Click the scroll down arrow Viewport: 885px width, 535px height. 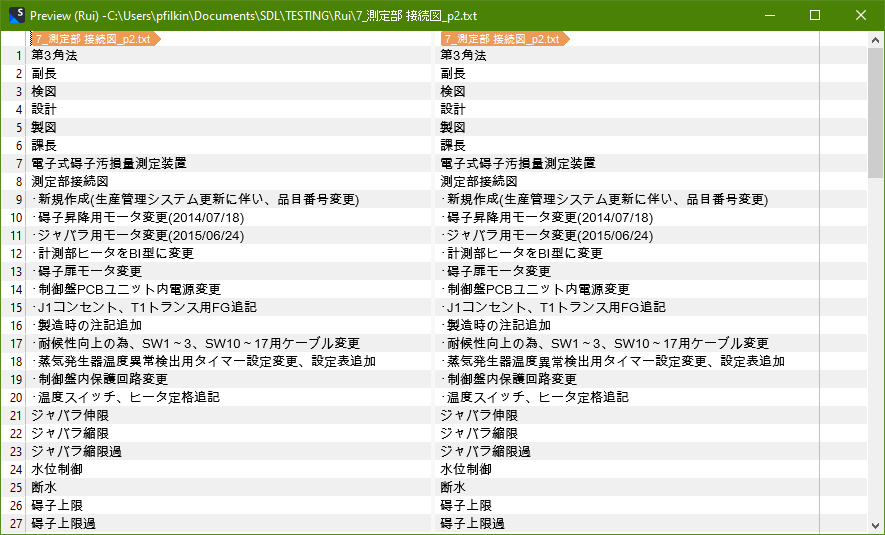coord(875,523)
